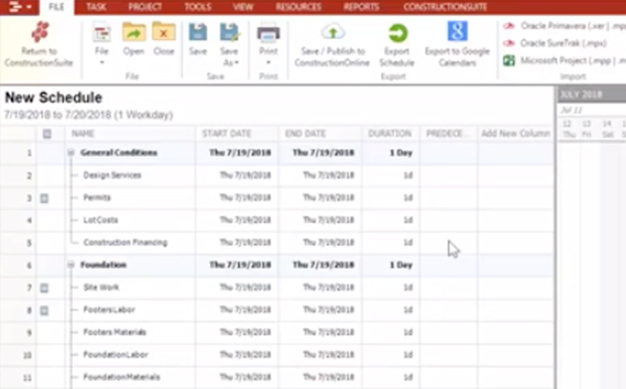Click the note icon on FootersLabor row
Viewport: 626px width, 389px height.
click(x=44, y=310)
